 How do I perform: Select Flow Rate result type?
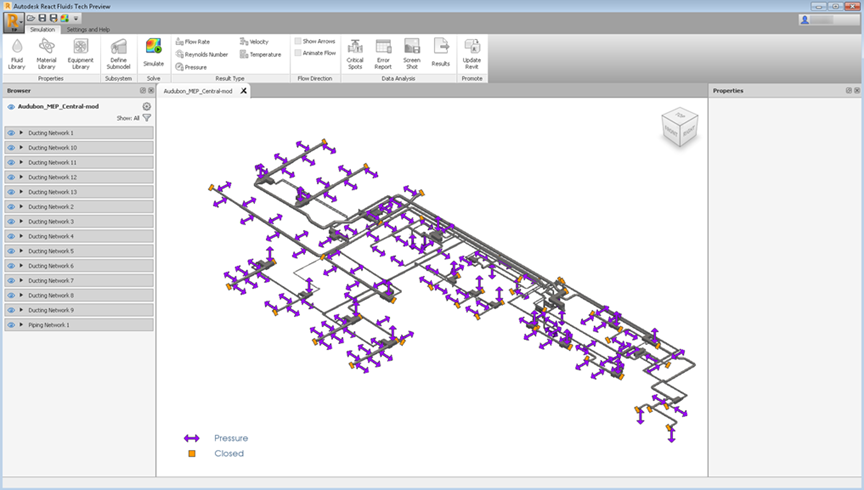[193, 41]
